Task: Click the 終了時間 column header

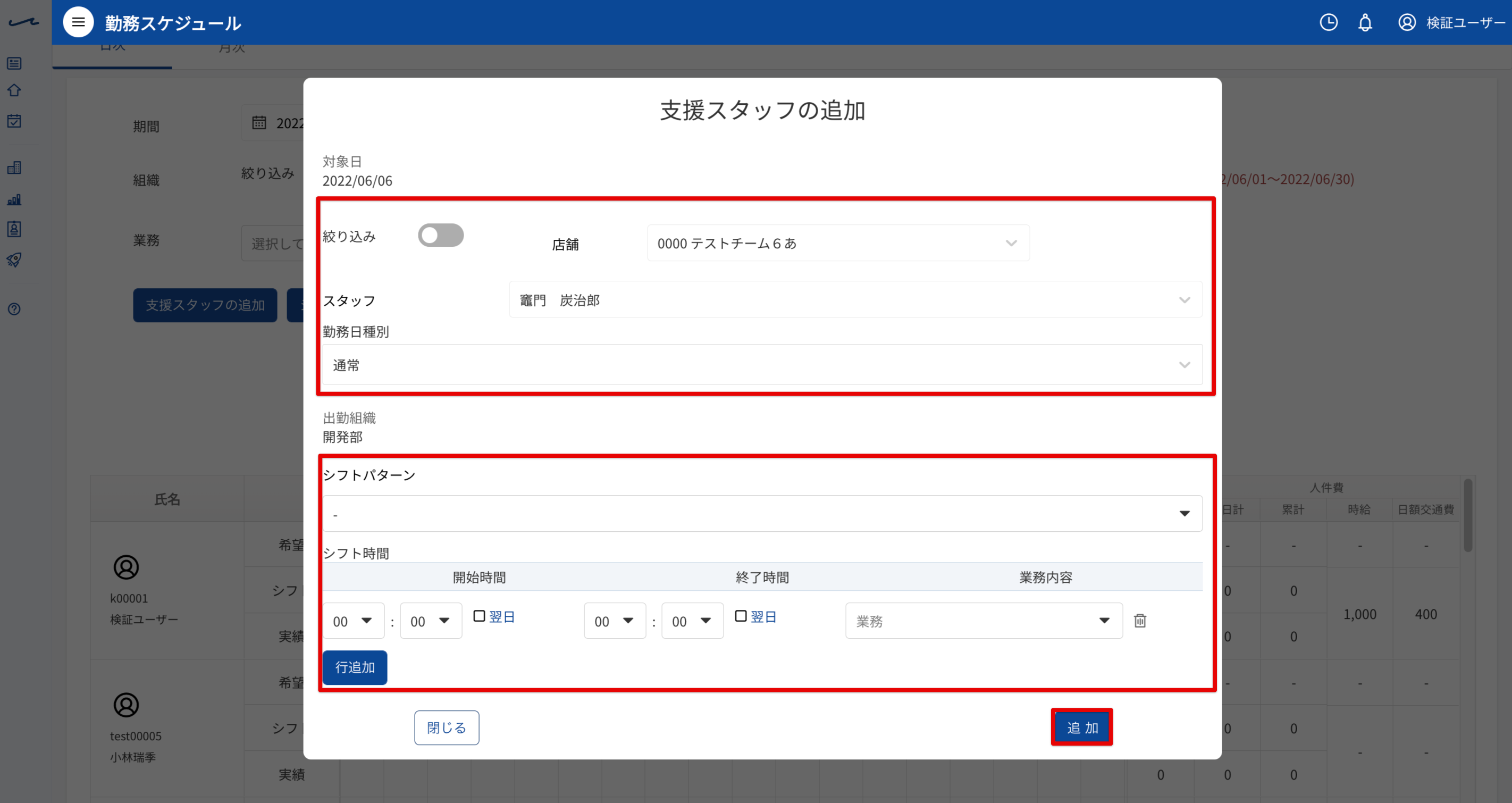Action: (762, 578)
